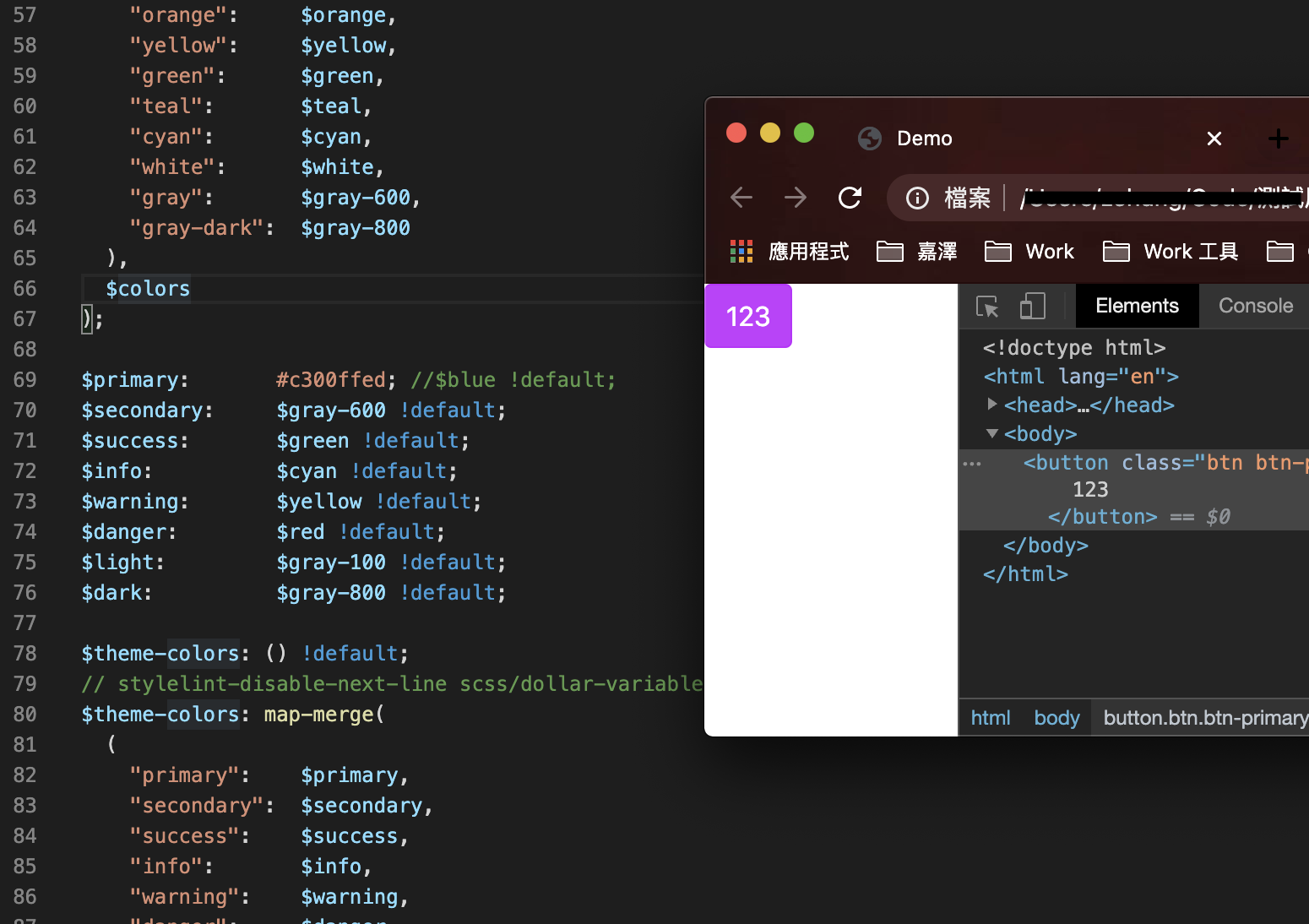Click the Demo browser tab title
This screenshot has width=1309, height=924.
point(924,138)
